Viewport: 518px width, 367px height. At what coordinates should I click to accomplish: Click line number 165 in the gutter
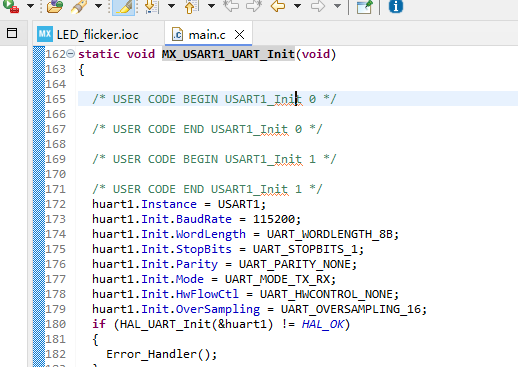pyautogui.click(x=55, y=99)
